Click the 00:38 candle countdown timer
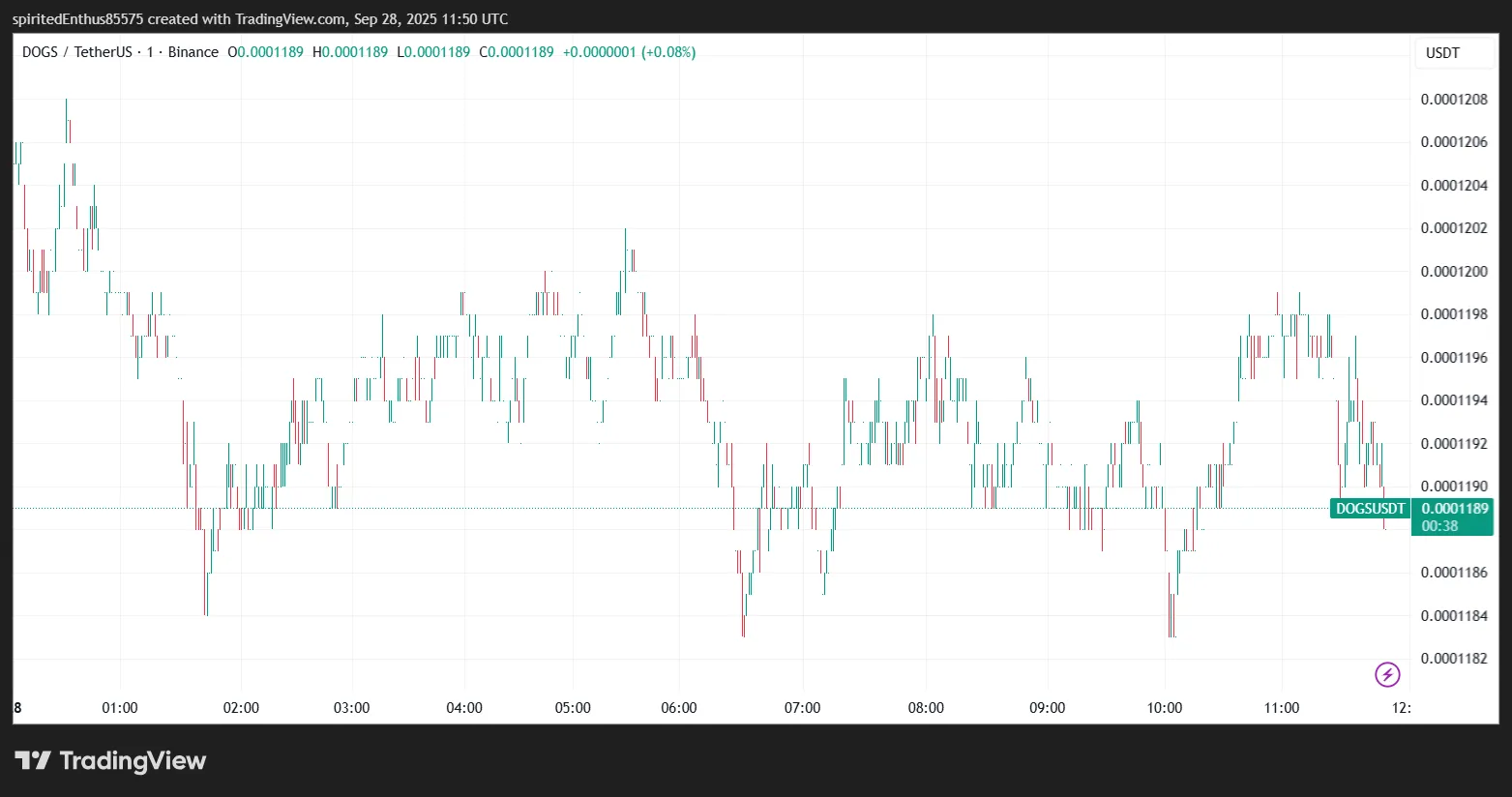The height and width of the screenshot is (797, 1512). click(1439, 526)
